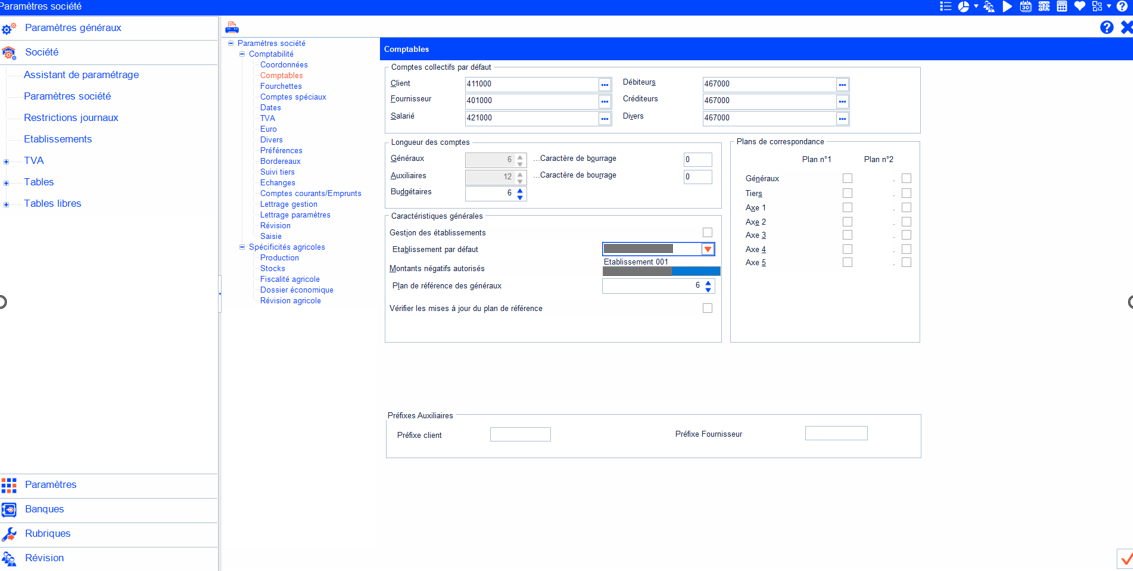This screenshot has width=1133, height=571.
Task: Click the Banques safe icon
Action: tap(9, 510)
